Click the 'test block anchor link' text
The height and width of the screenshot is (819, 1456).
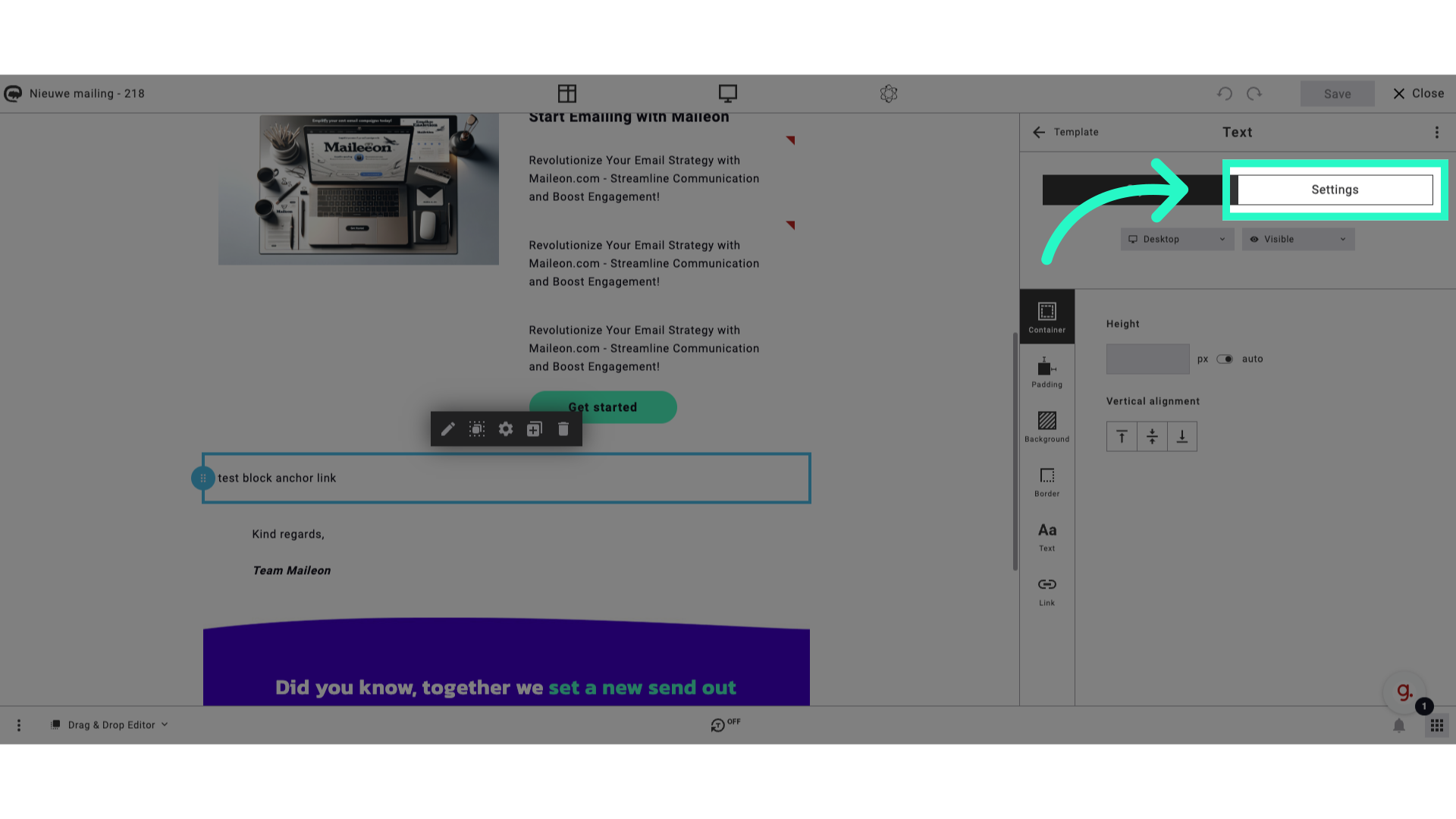277,479
